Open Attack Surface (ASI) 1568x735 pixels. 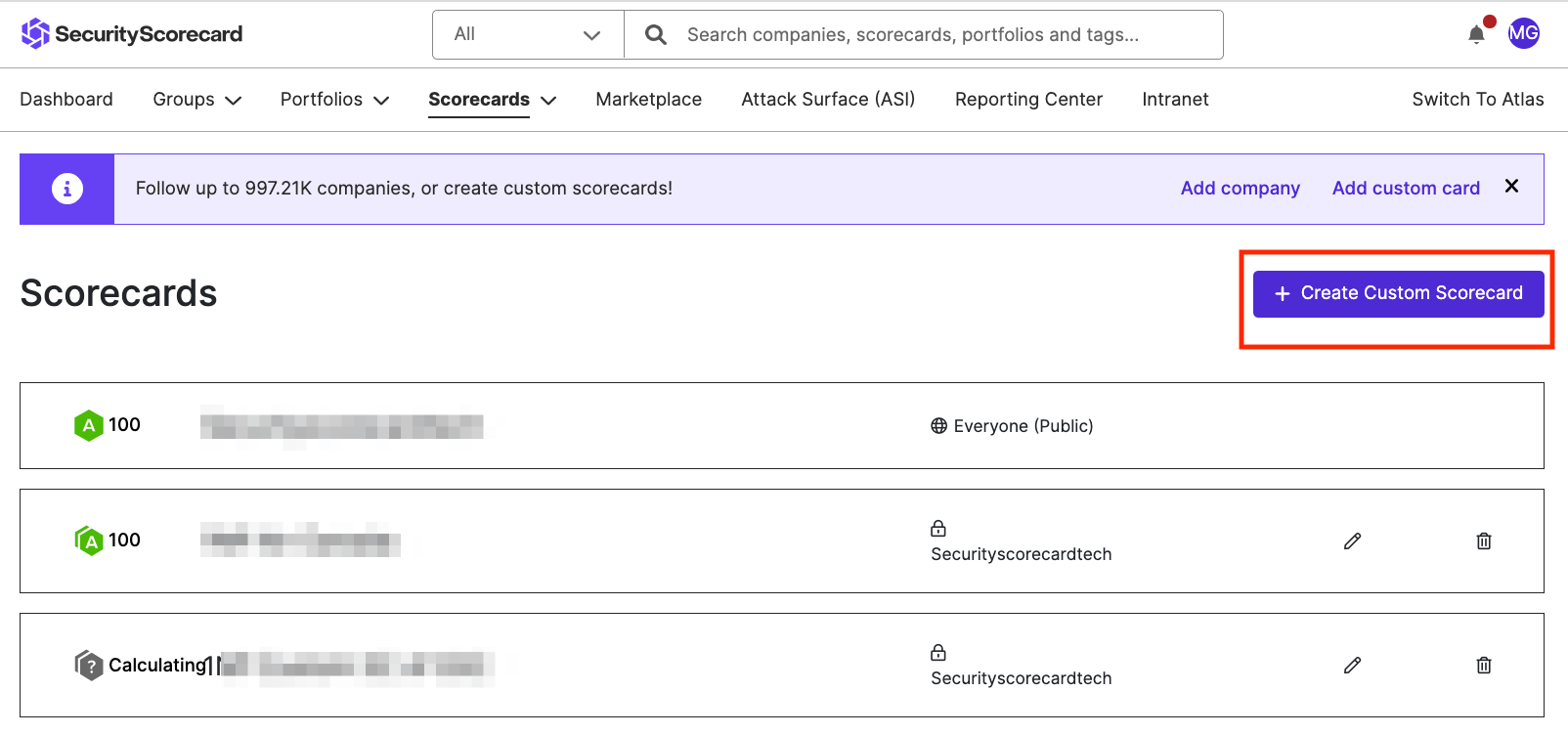(x=828, y=100)
